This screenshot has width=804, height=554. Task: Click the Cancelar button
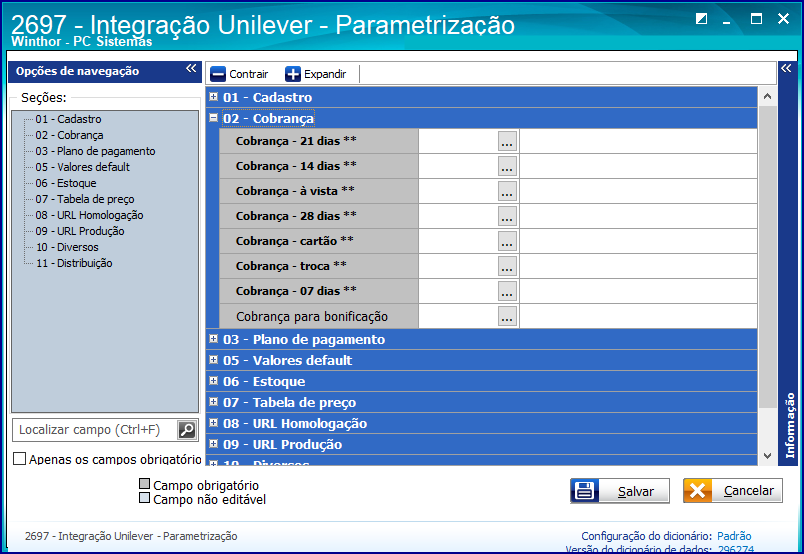[733, 491]
